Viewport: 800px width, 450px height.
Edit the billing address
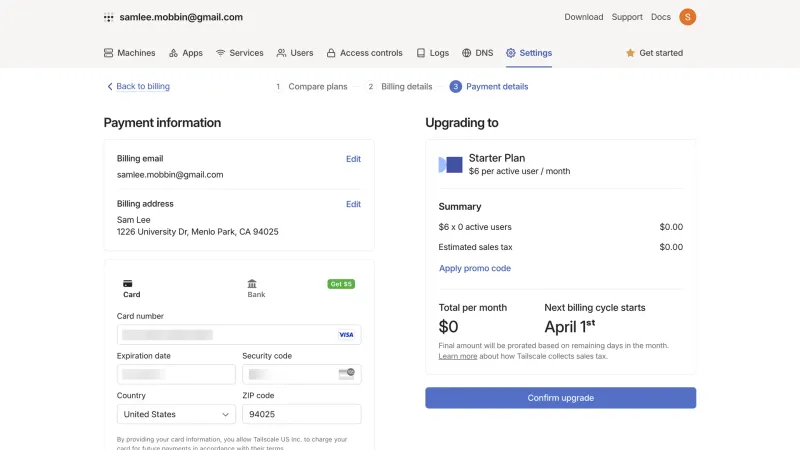[353, 204]
